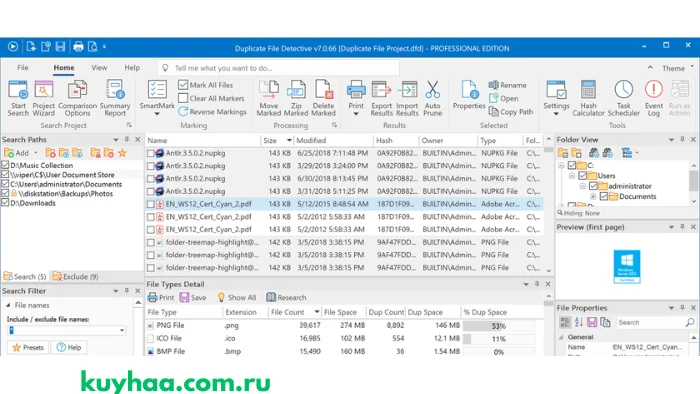Click Import Results icon
This screenshot has height=394, width=700.
(x=407, y=98)
